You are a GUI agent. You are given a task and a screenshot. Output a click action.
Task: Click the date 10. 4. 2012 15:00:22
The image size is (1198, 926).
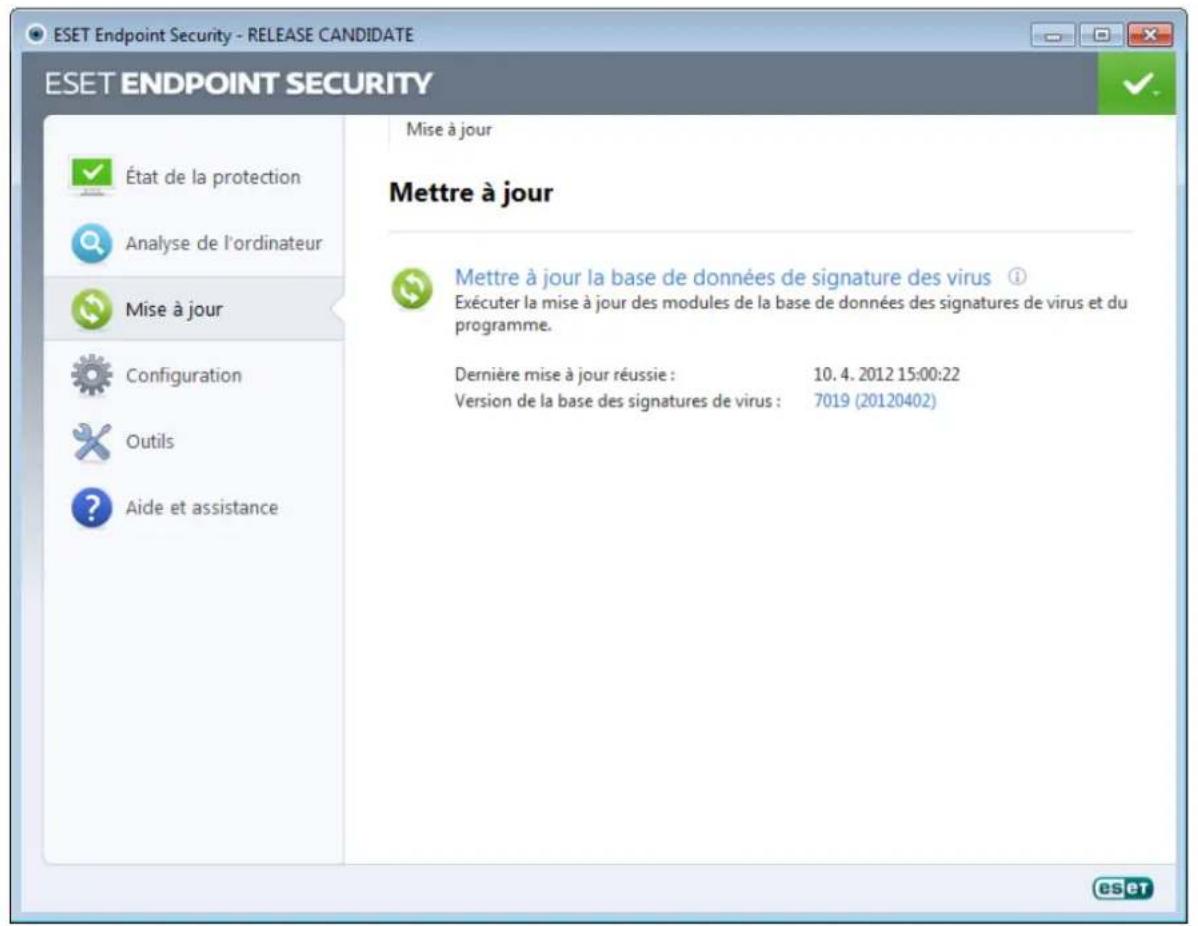886,374
